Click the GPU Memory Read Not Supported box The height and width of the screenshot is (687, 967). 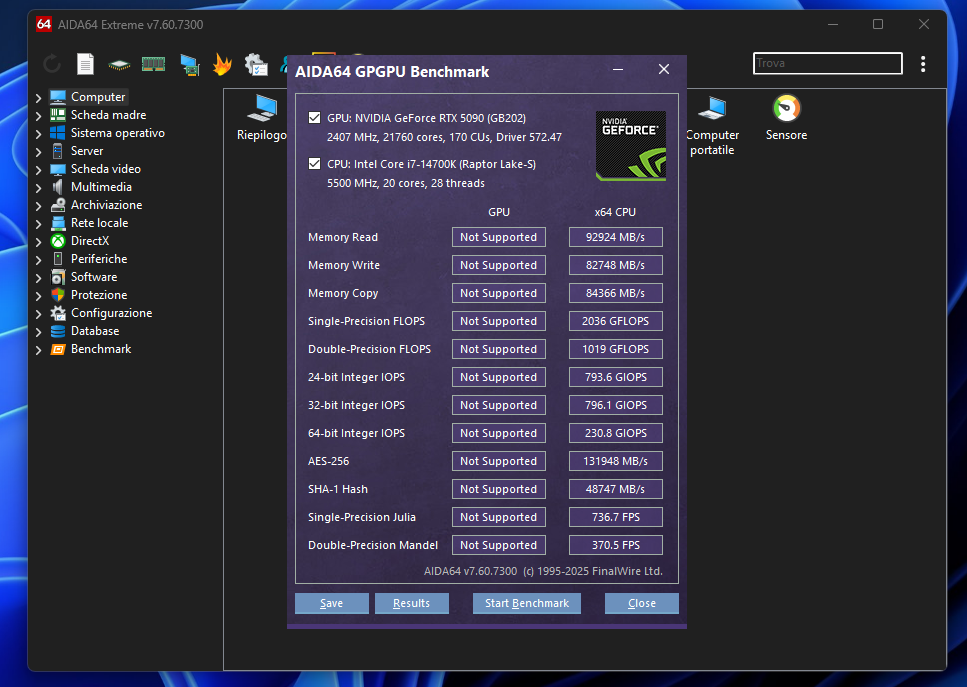(498, 237)
